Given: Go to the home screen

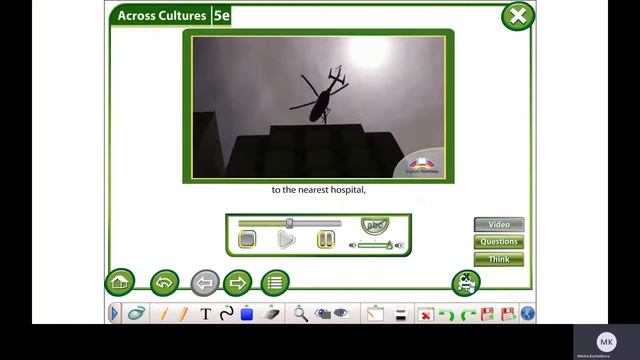Looking at the screenshot, I should point(120,282).
